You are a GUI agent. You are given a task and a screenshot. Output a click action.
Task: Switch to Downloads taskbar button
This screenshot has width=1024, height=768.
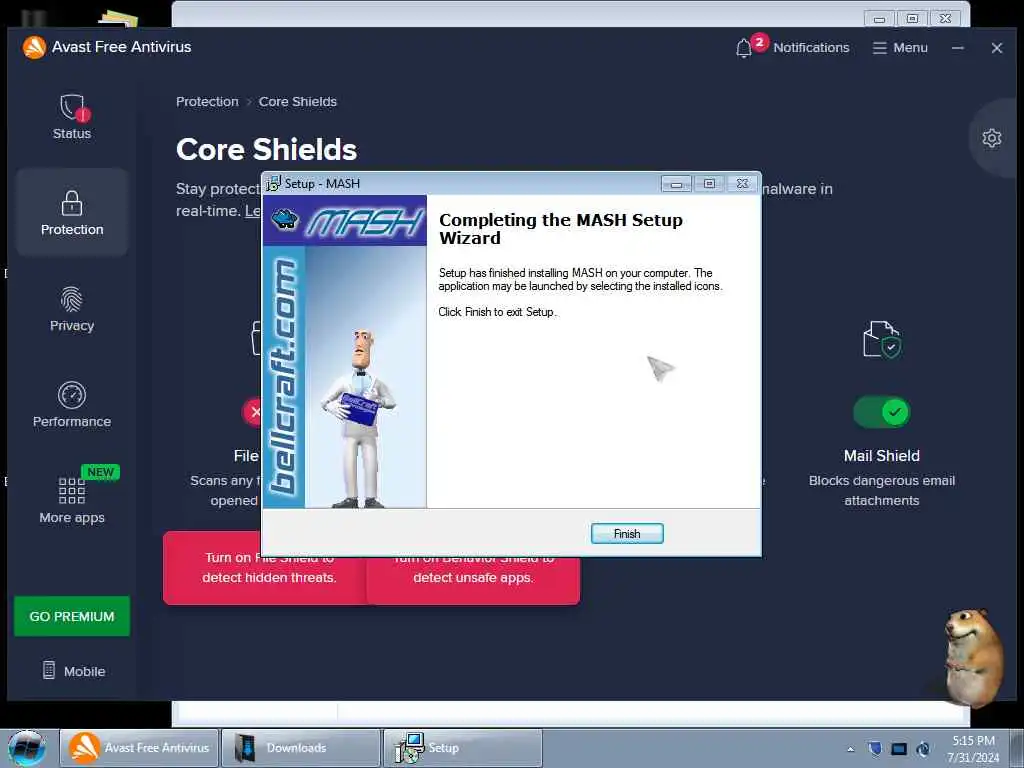coord(300,748)
